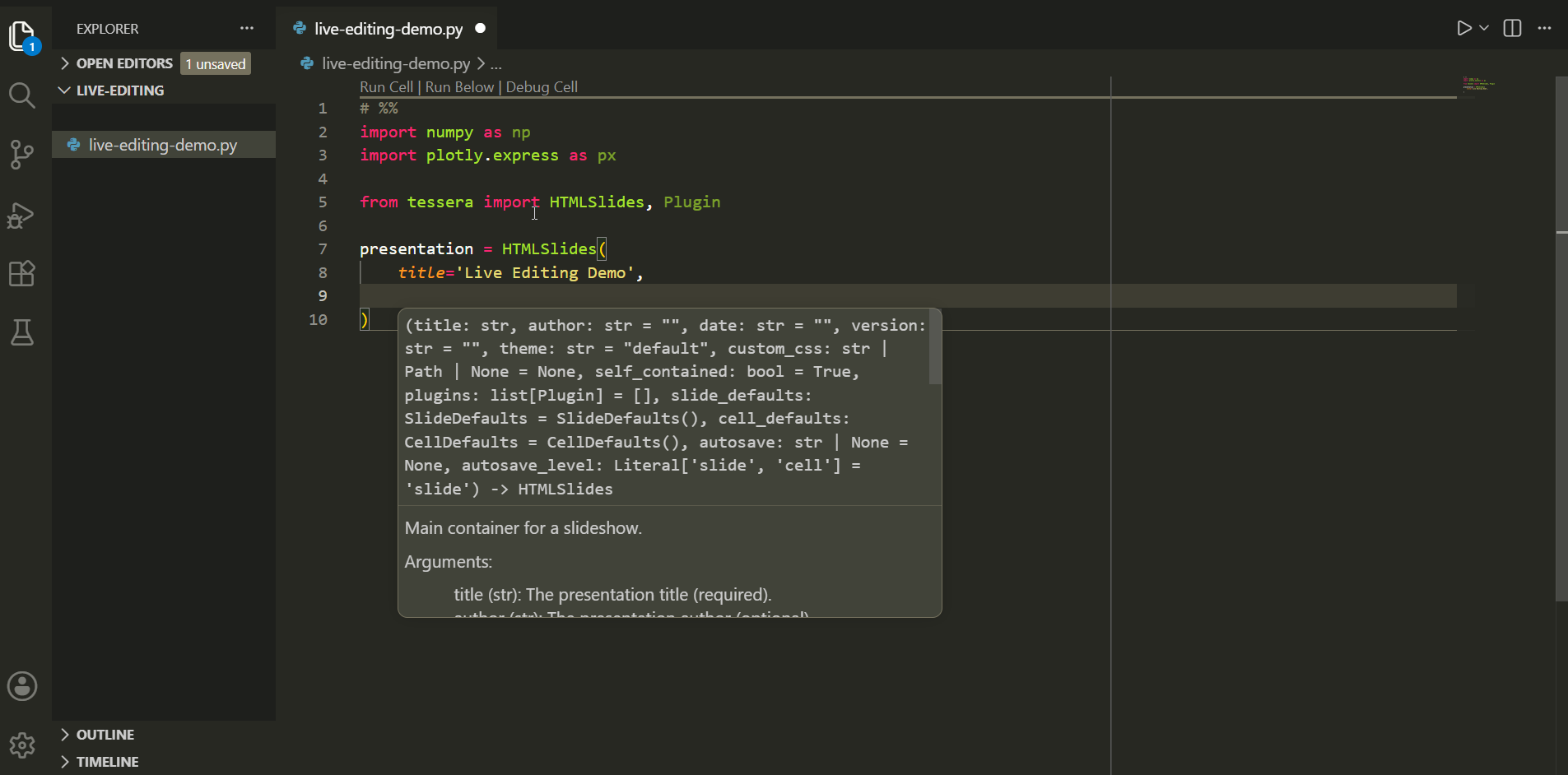Viewport: 1568px width, 775px height.
Task: Click 'tessera' module name
Action: (440, 202)
